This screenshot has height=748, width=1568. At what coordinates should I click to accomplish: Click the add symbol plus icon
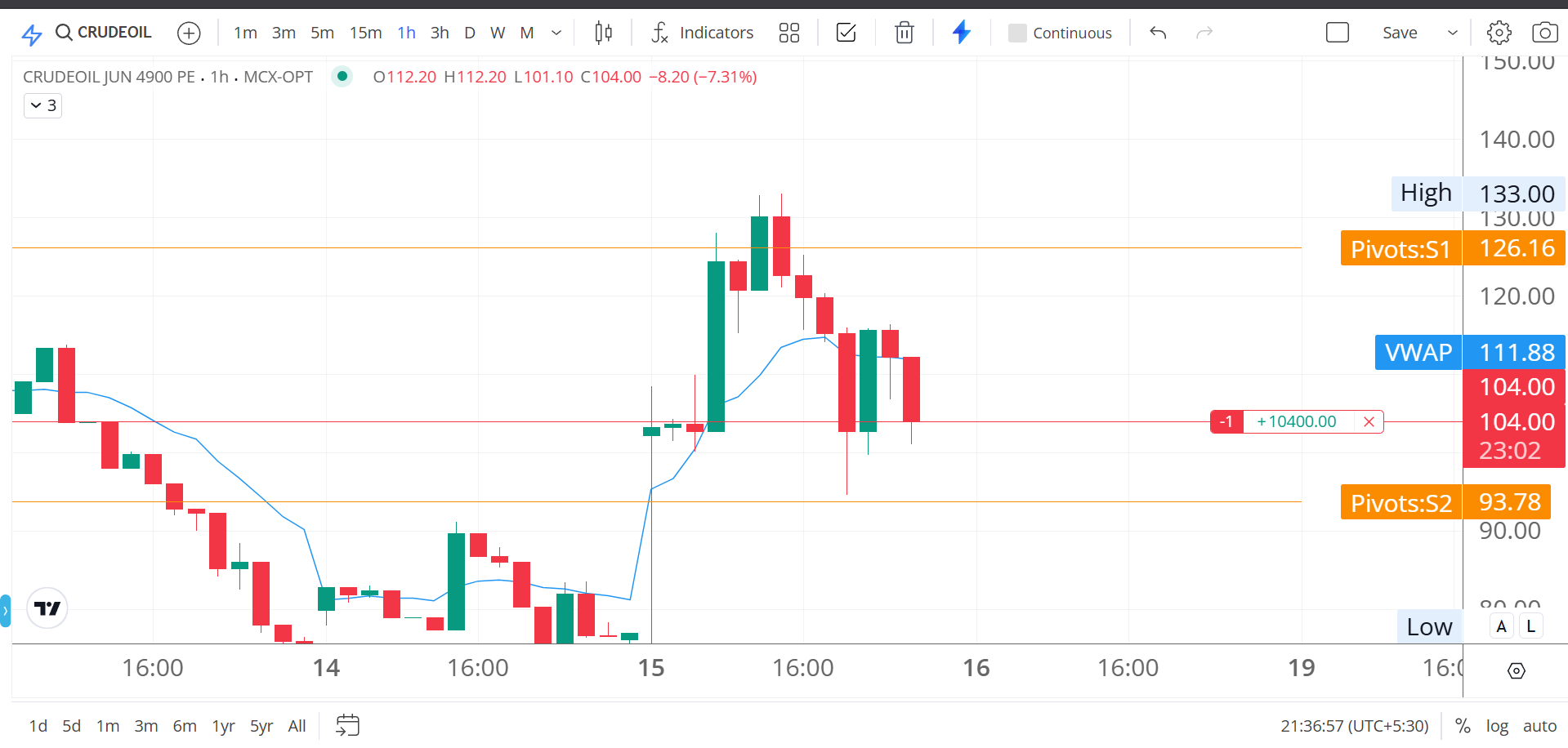(x=189, y=33)
